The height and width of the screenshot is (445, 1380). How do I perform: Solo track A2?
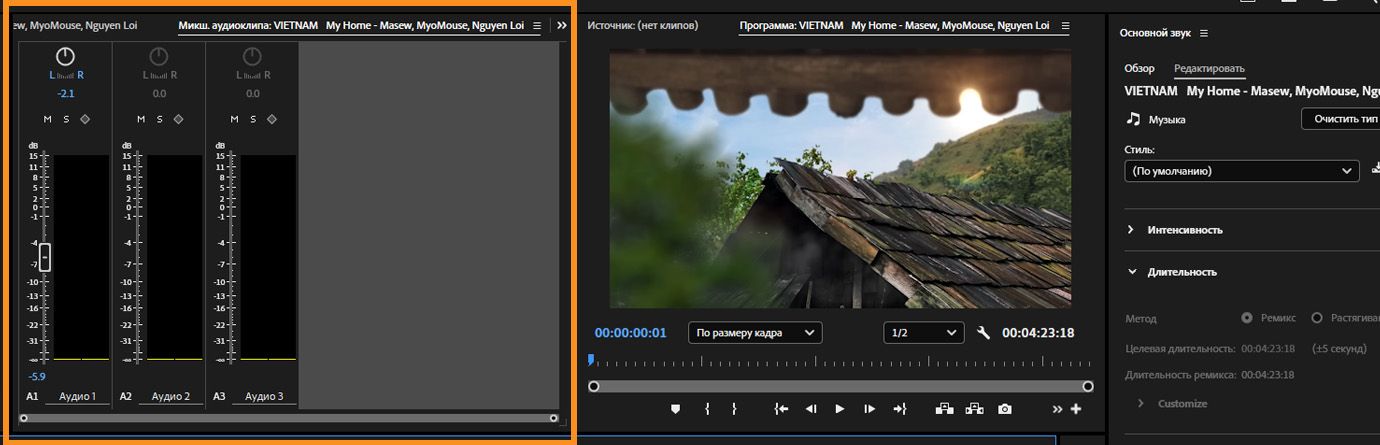[x=159, y=119]
